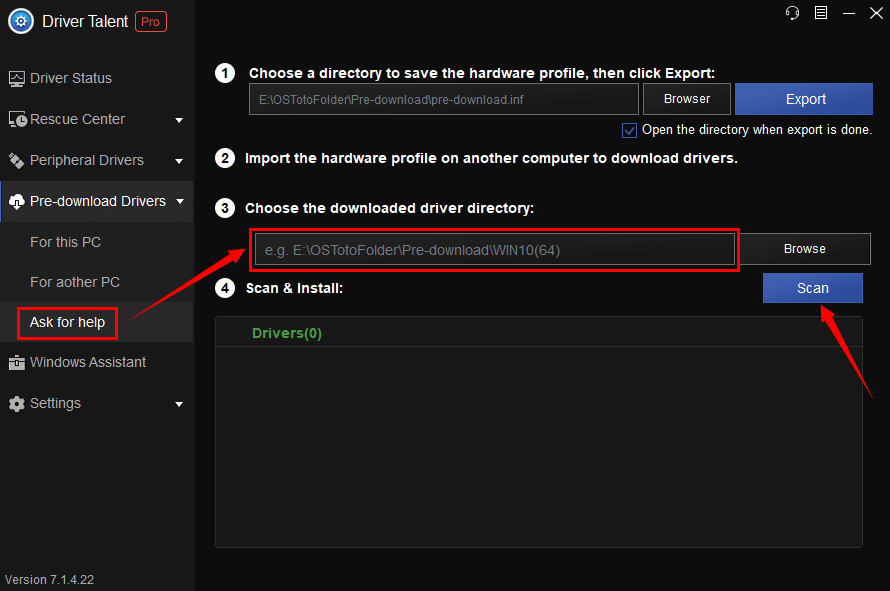Screen dimensions: 890x591
Task: Select the Rescue Center clock icon
Action: pyautogui.click(x=18, y=119)
